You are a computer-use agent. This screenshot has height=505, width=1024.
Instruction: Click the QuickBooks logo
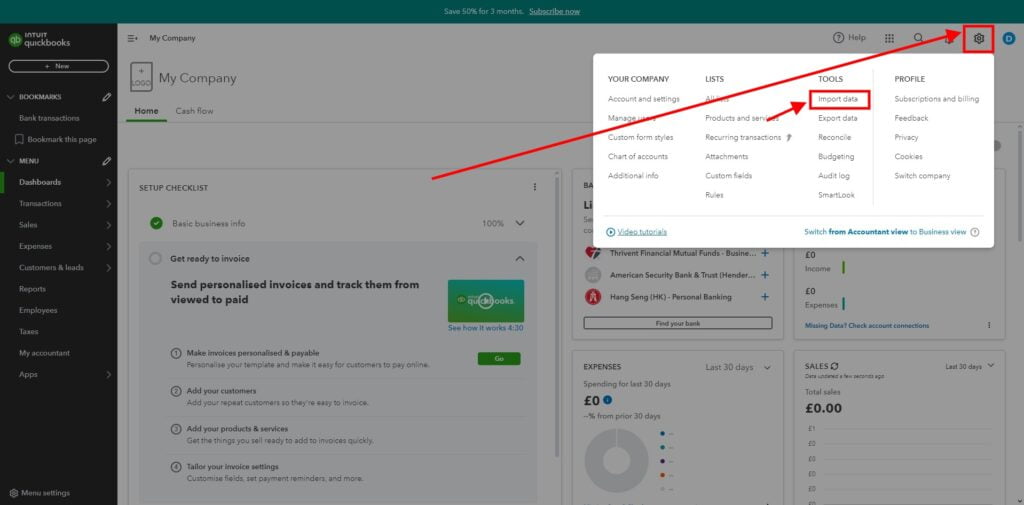[39, 39]
